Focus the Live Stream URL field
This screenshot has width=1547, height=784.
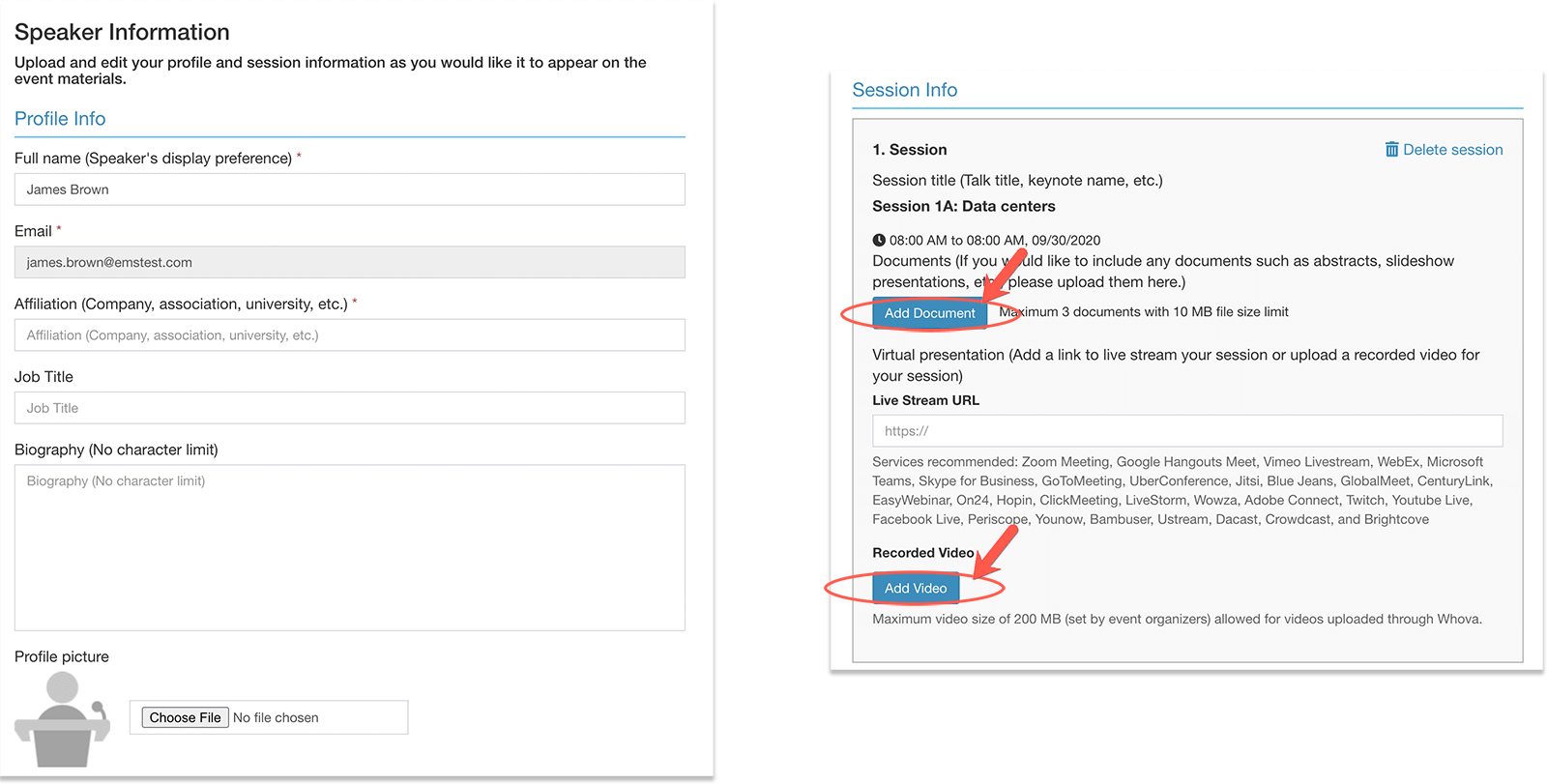(1186, 431)
